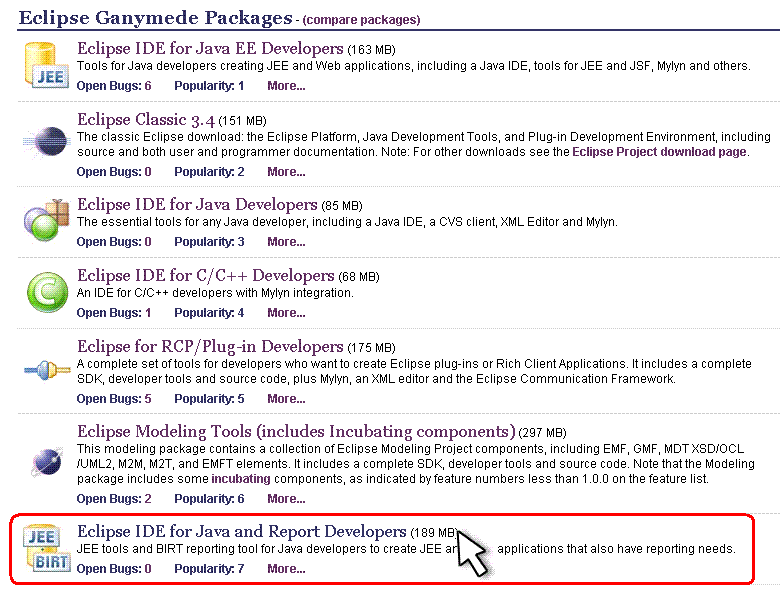
Task: Open Eclipse IDE for Java and Report Developers
Action: tap(242, 531)
